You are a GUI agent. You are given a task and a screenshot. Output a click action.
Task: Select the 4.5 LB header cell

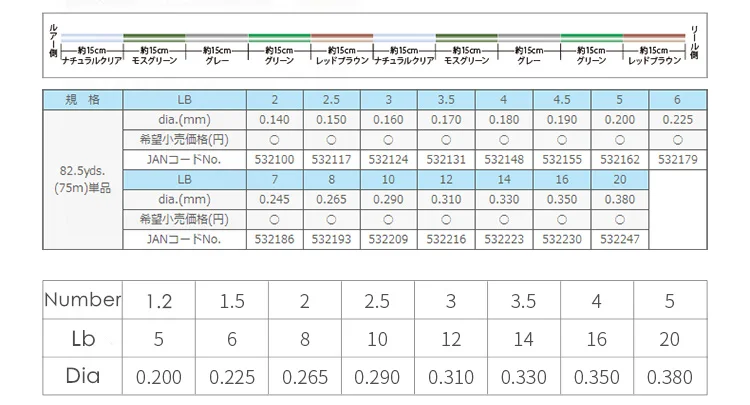(562, 99)
